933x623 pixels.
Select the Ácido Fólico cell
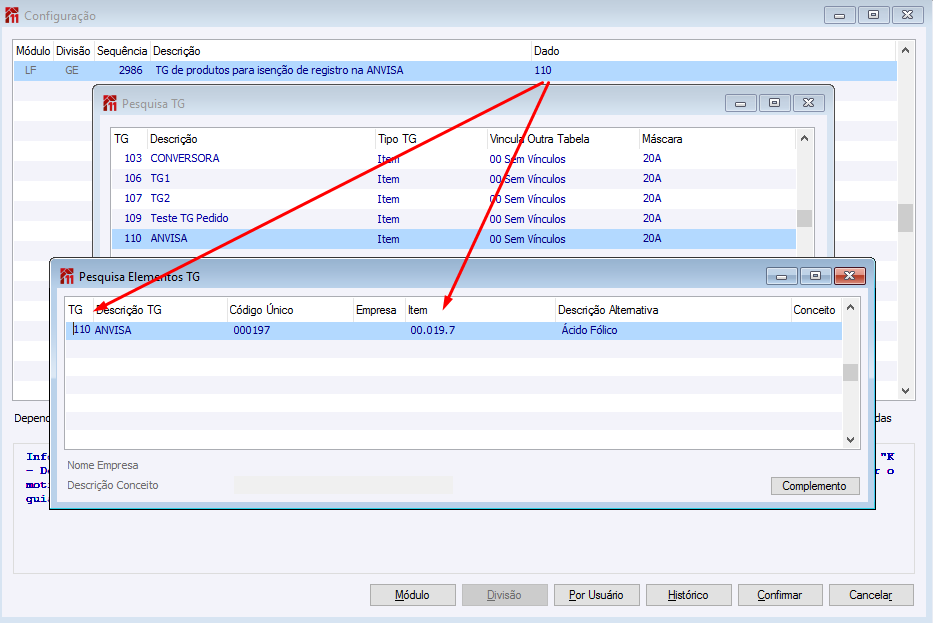click(x=589, y=330)
